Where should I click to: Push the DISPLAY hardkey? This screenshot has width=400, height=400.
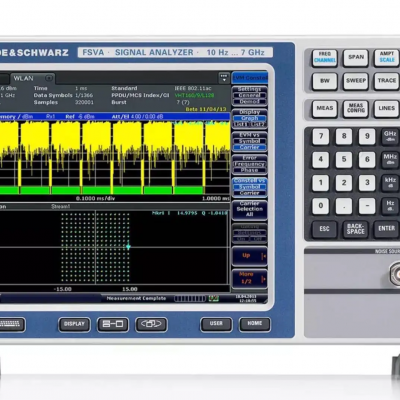74,324
